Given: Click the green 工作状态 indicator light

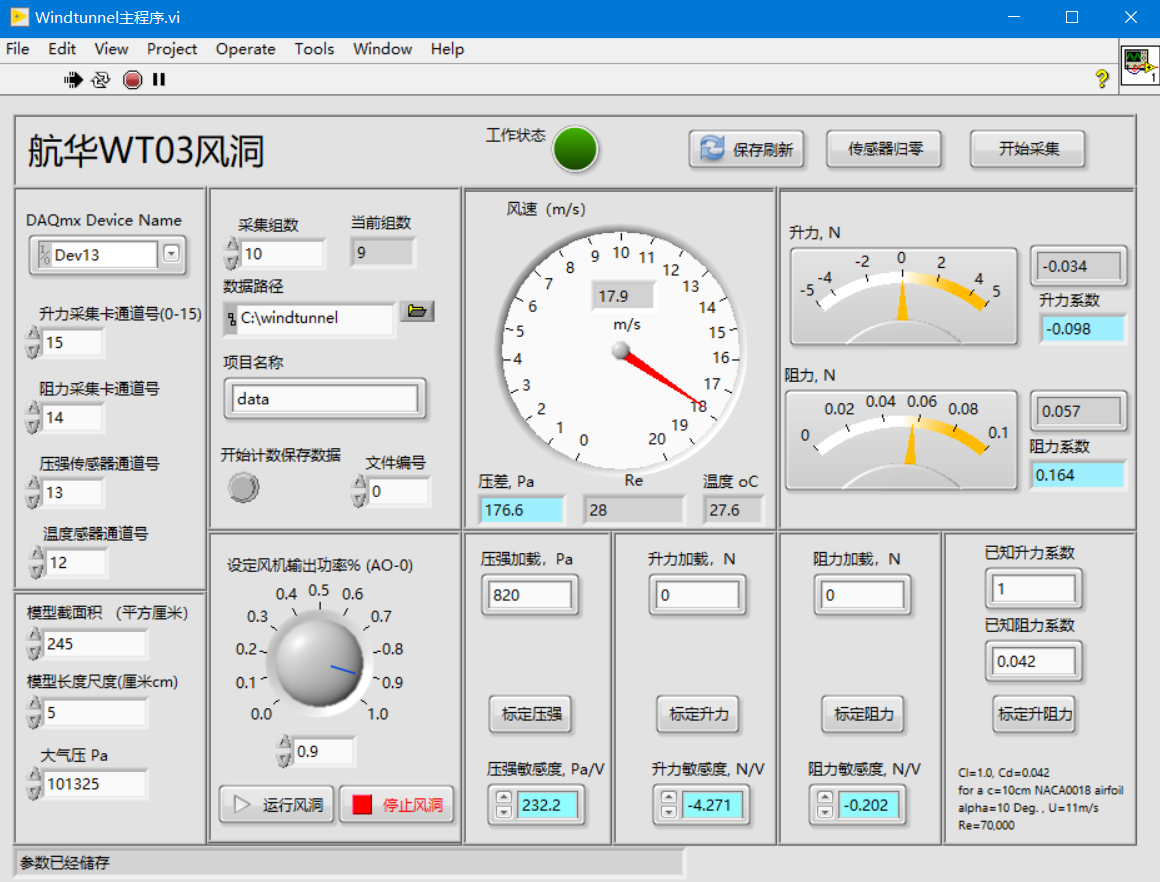Looking at the screenshot, I should [575, 149].
